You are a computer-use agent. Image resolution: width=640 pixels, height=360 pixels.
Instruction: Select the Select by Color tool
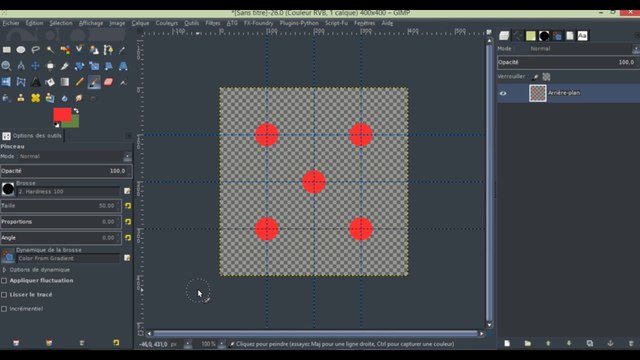coord(65,50)
